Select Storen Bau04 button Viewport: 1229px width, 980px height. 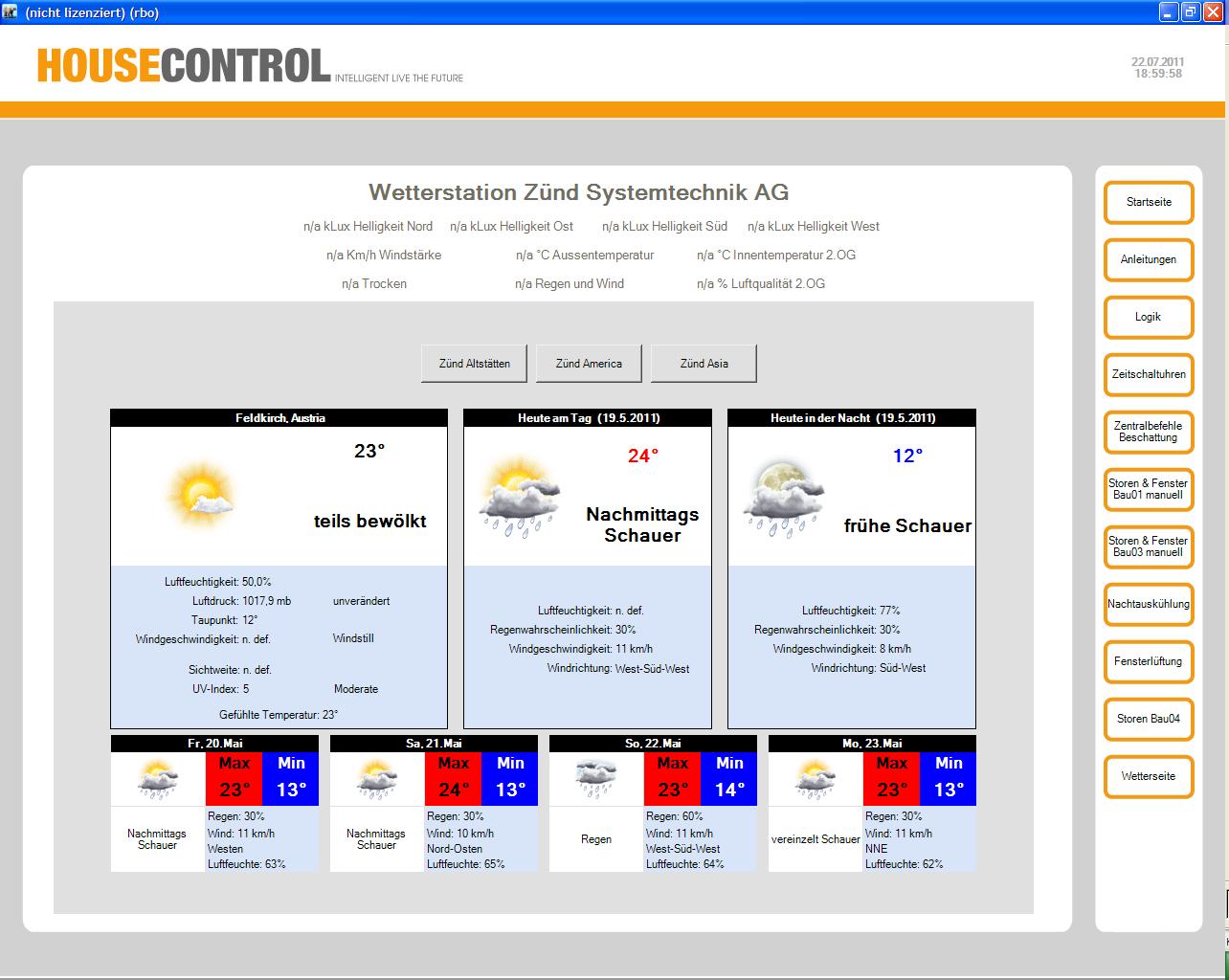(x=1149, y=719)
